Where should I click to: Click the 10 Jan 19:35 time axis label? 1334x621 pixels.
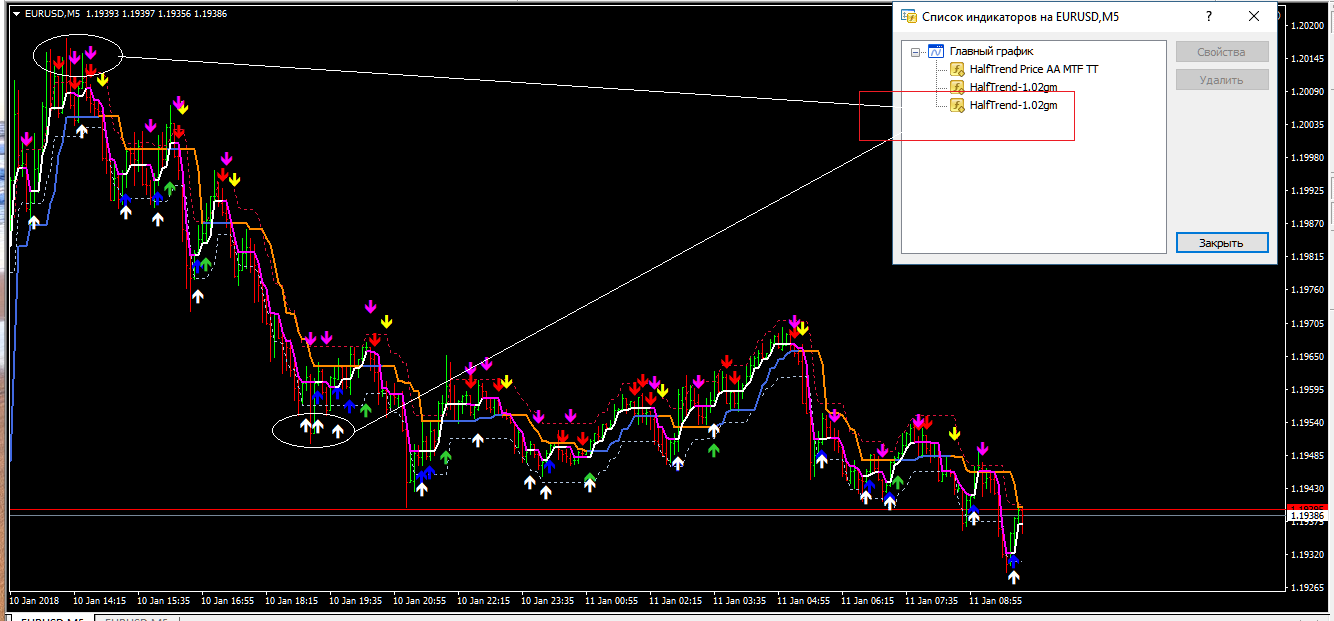[355, 602]
